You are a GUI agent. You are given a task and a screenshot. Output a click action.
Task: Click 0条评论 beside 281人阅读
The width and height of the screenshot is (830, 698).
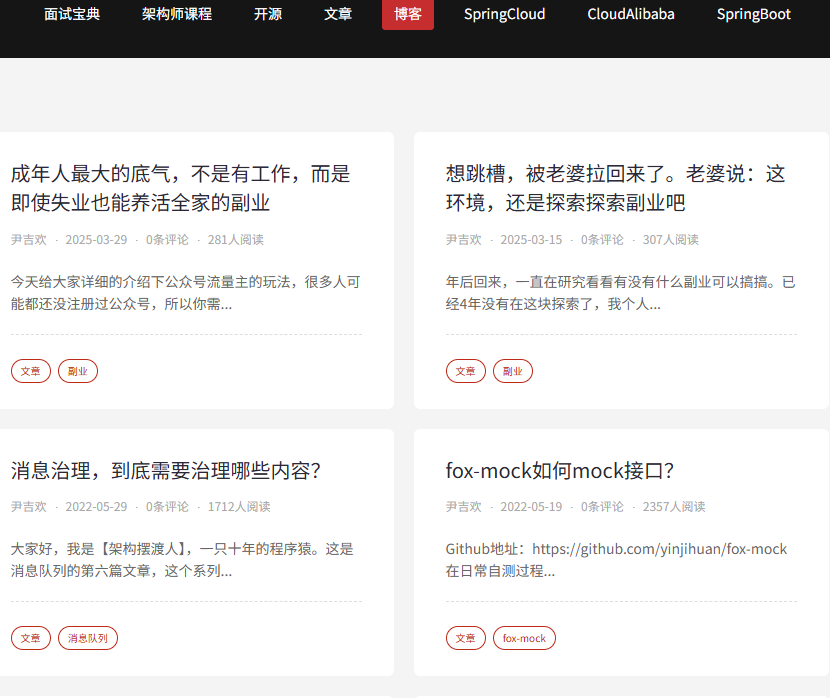pyautogui.click(x=167, y=240)
